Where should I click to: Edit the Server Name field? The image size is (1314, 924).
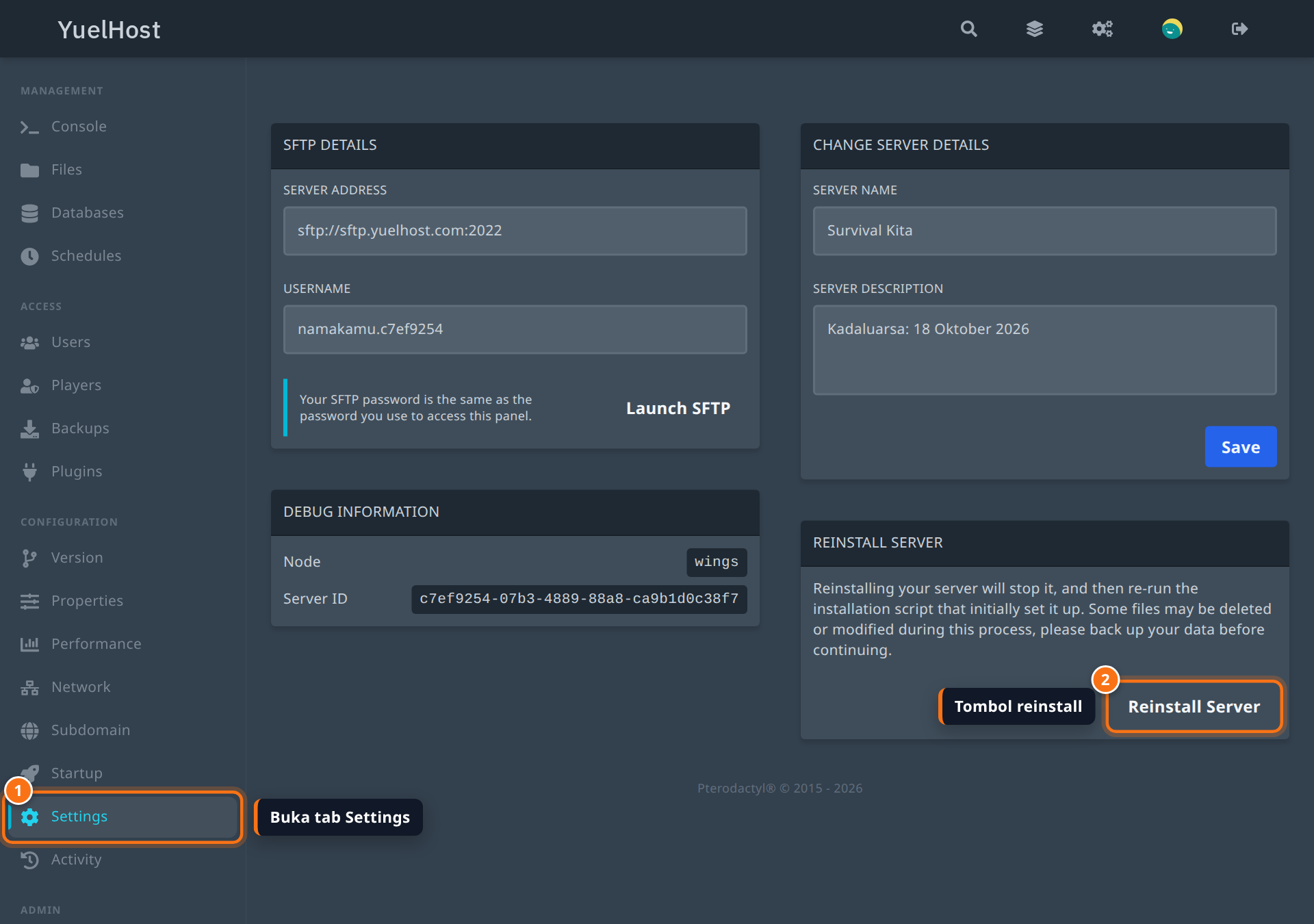[1044, 231]
